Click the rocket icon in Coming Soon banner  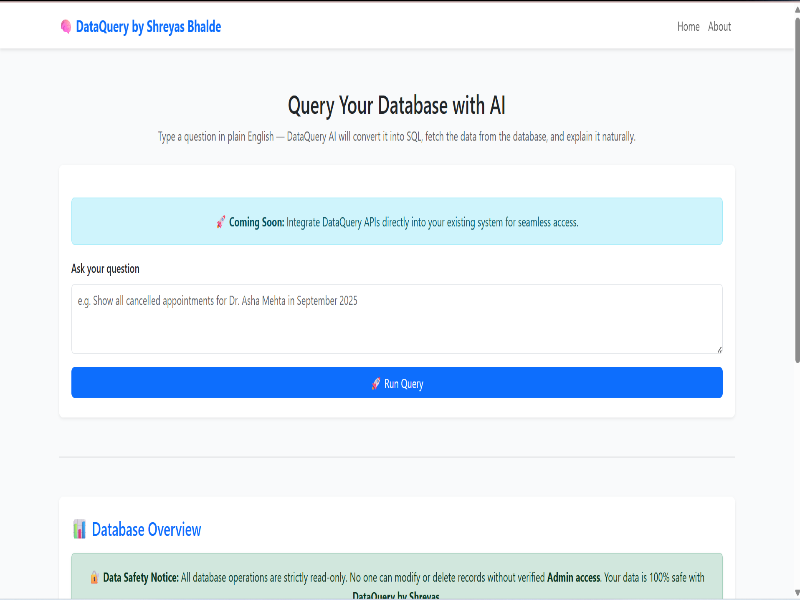(x=222, y=222)
